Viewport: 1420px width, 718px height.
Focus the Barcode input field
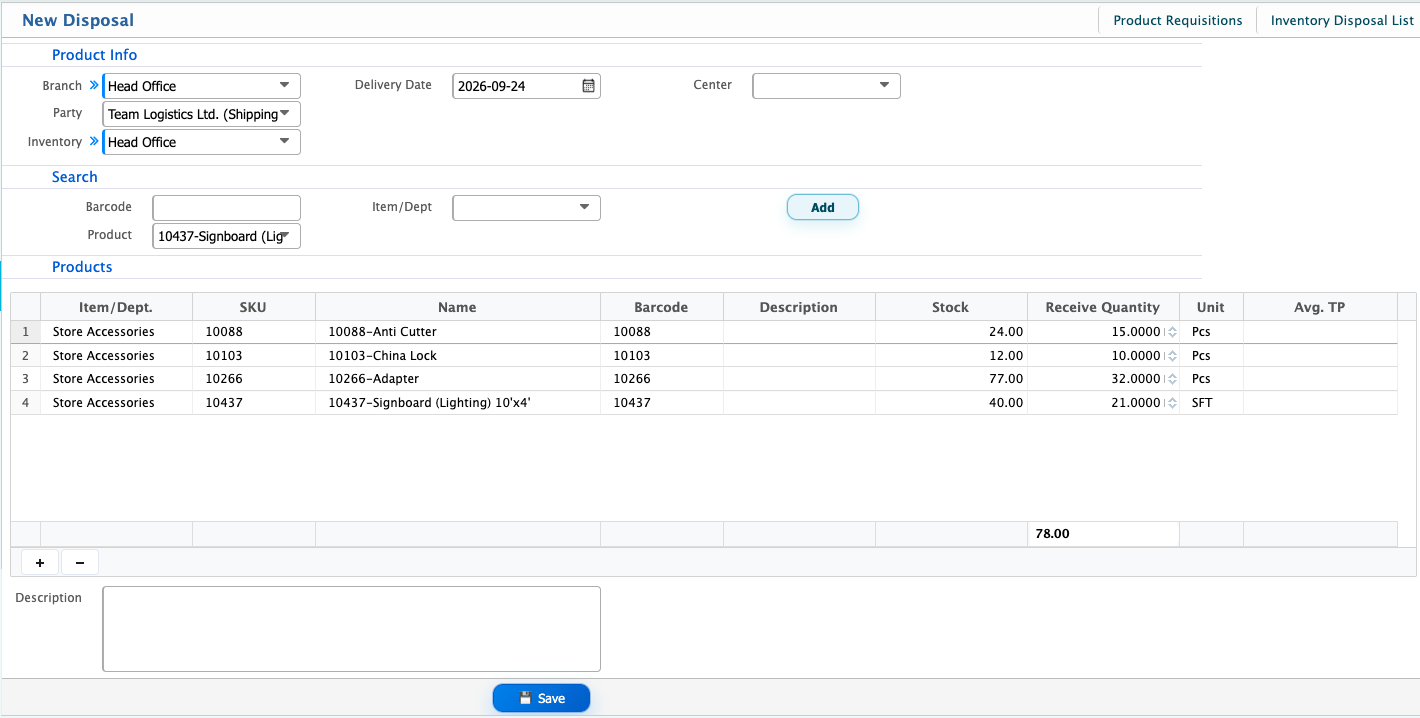227,208
